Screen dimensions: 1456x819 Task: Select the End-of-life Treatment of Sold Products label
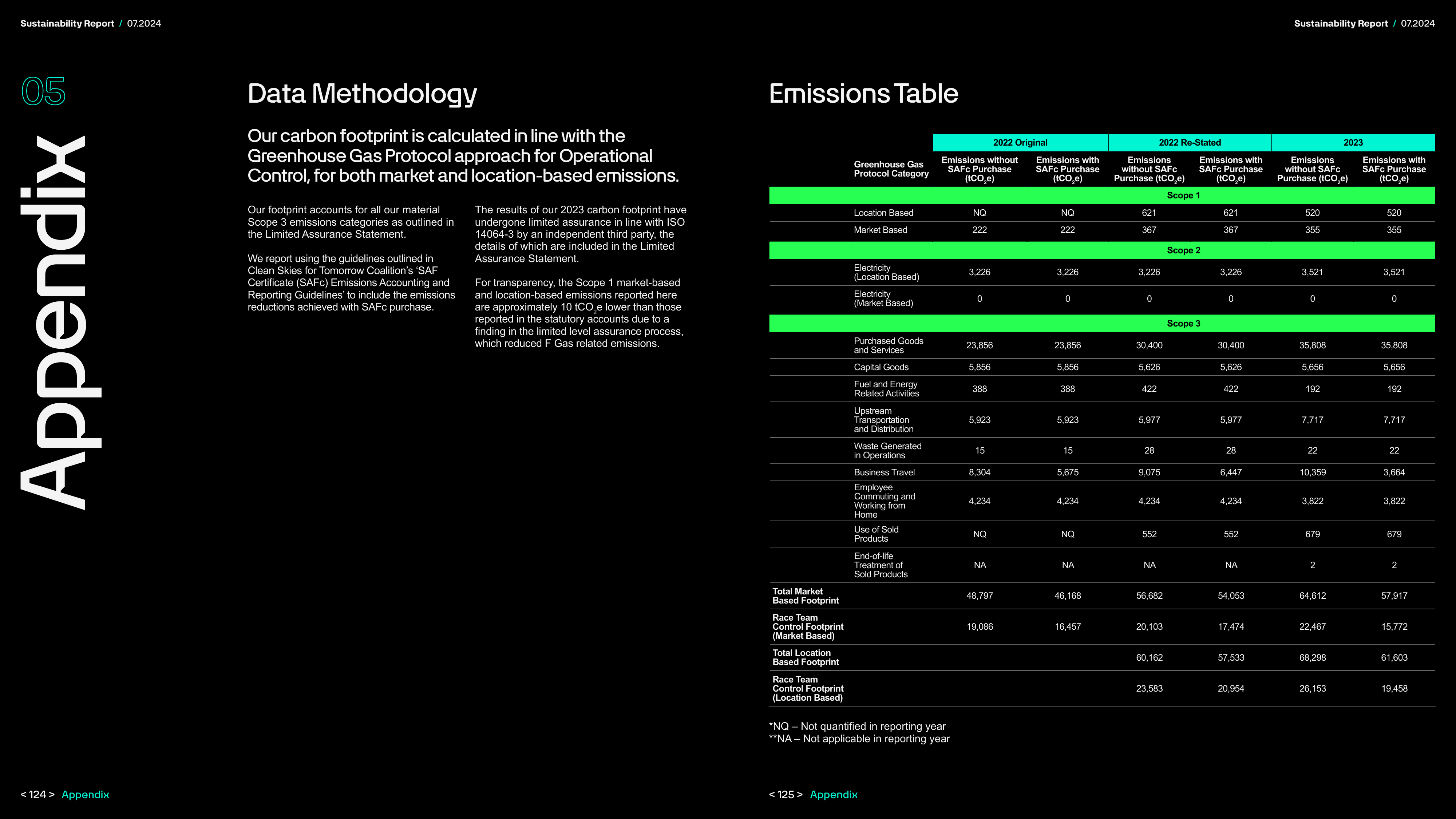click(x=881, y=565)
